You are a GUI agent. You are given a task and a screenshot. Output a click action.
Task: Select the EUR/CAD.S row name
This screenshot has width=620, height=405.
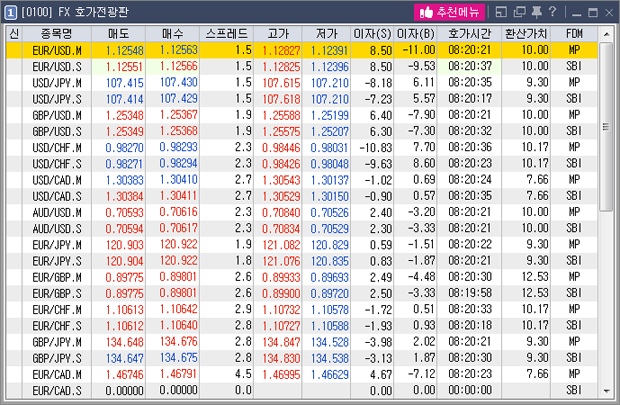click(x=57, y=391)
